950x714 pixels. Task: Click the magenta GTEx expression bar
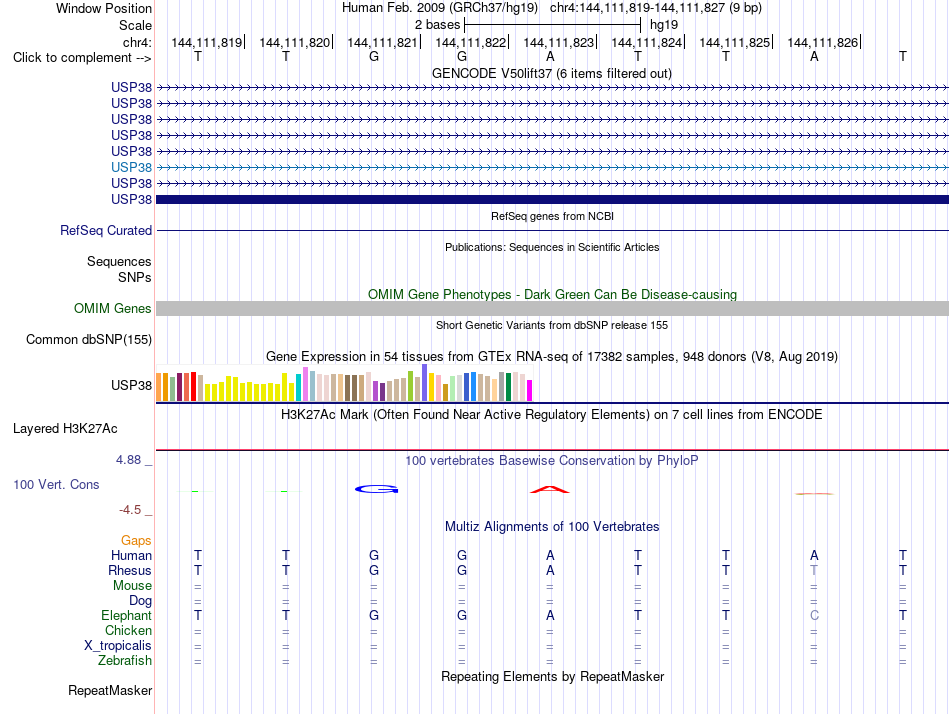tap(530, 390)
